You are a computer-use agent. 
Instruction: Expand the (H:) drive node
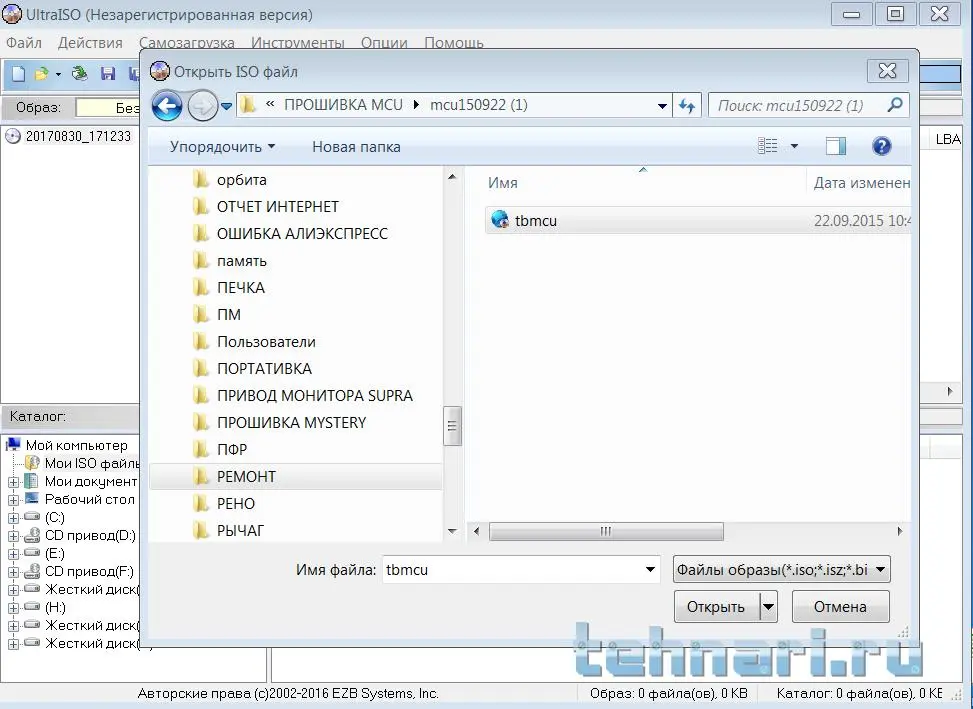pos(13,607)
